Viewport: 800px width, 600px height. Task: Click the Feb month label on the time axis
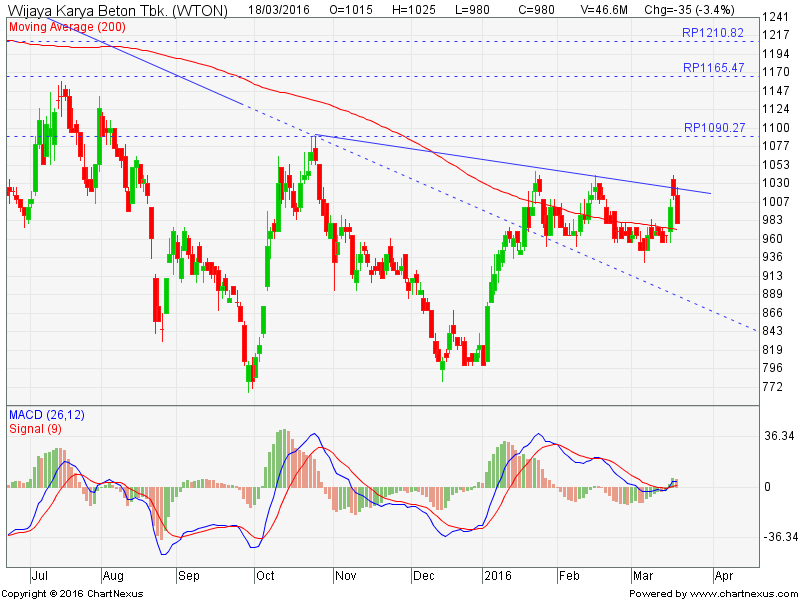pos(569,576)
